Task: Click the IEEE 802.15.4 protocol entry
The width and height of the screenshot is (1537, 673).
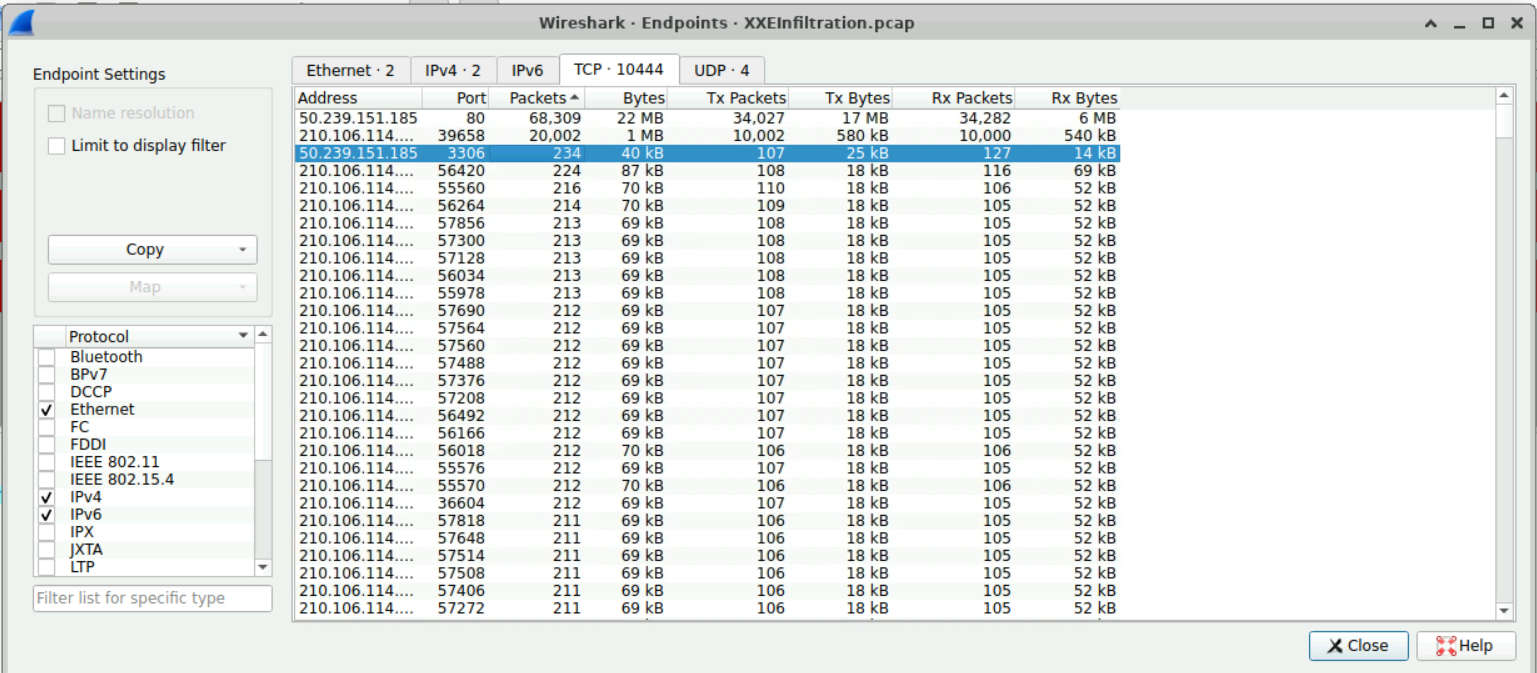Action: 122,480
